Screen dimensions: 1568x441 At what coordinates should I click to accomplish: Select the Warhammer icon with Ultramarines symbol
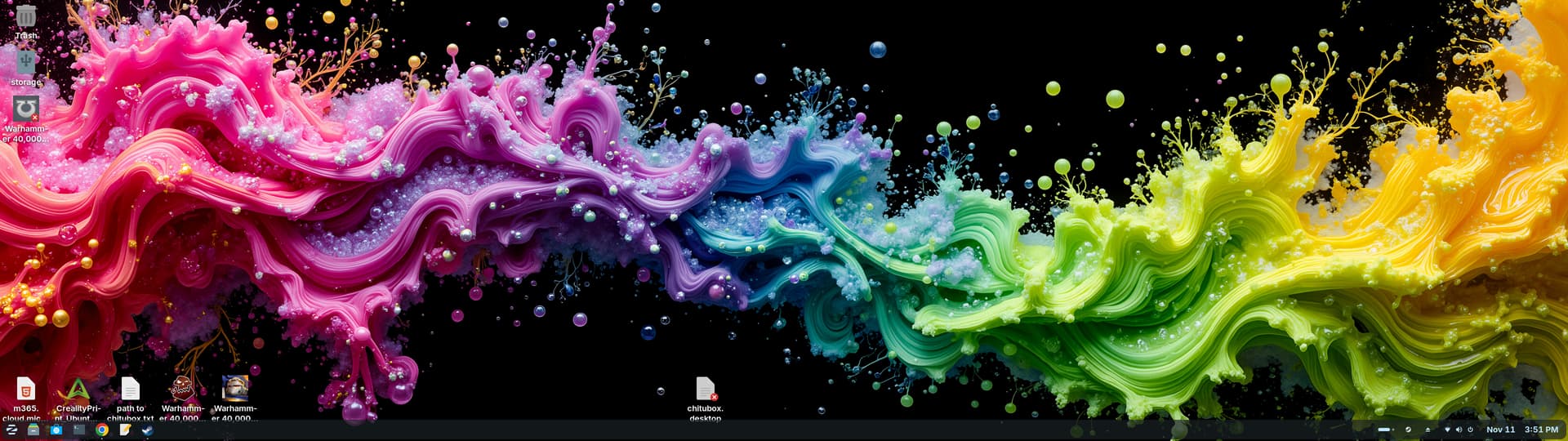point(25,109)
